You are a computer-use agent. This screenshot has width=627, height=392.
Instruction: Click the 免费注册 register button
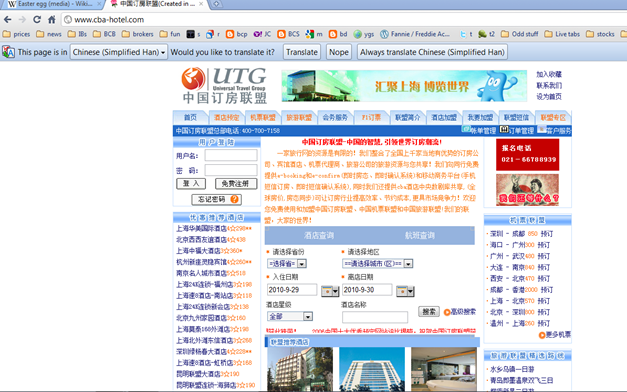pos(236,184)
